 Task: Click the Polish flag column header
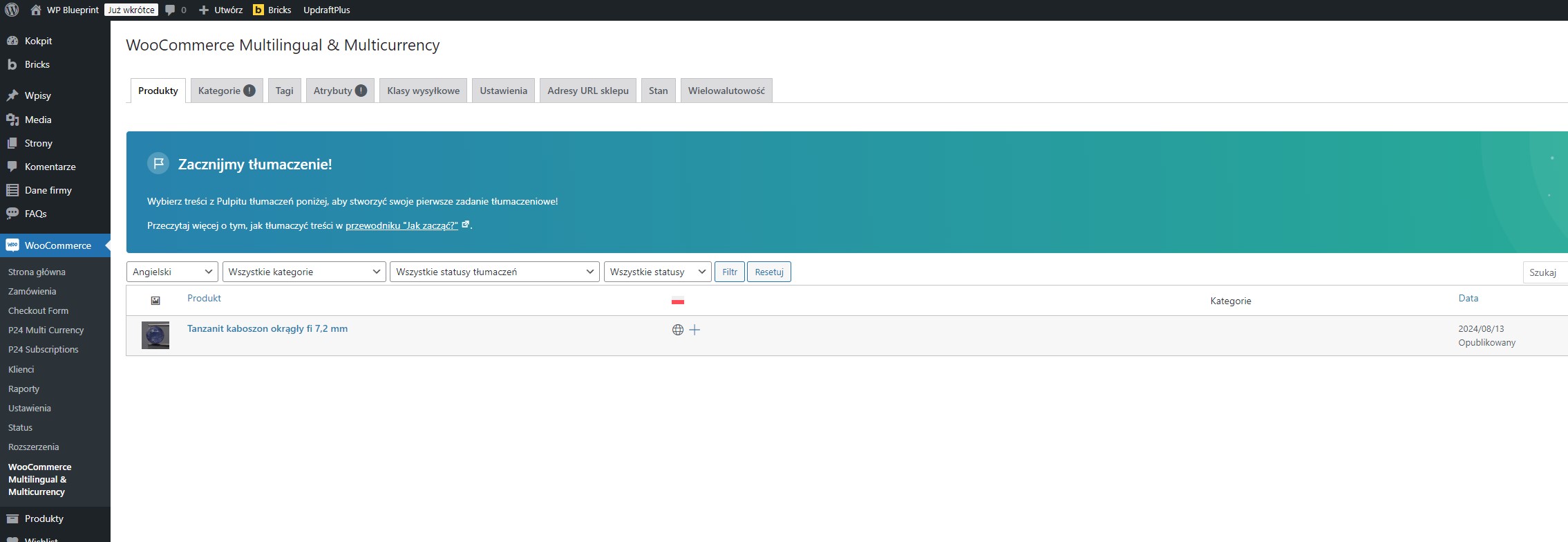[x=678, y=301]
